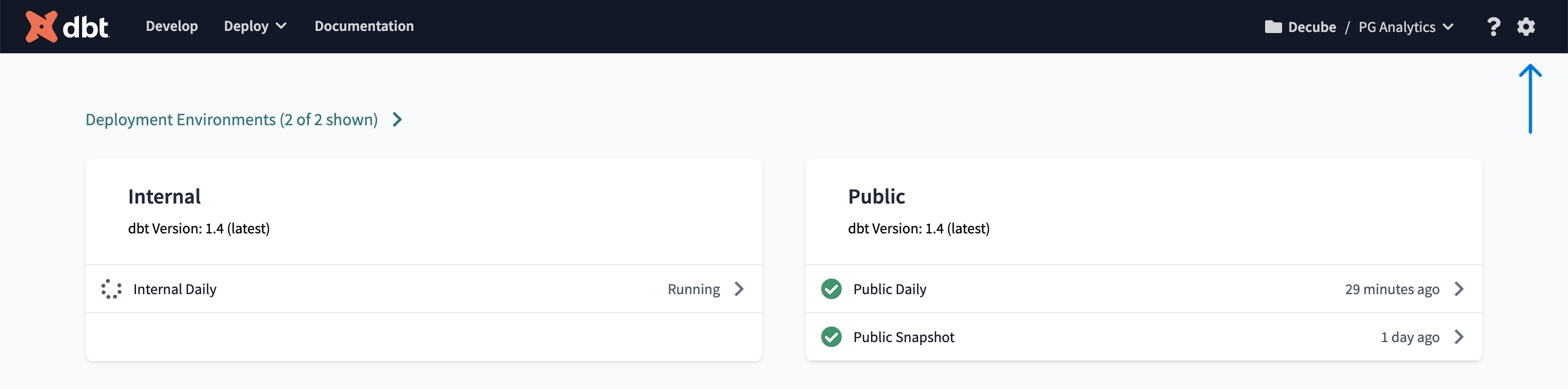Click the dbt logo
1568x389 pixels.
click(x=67, y=27)
